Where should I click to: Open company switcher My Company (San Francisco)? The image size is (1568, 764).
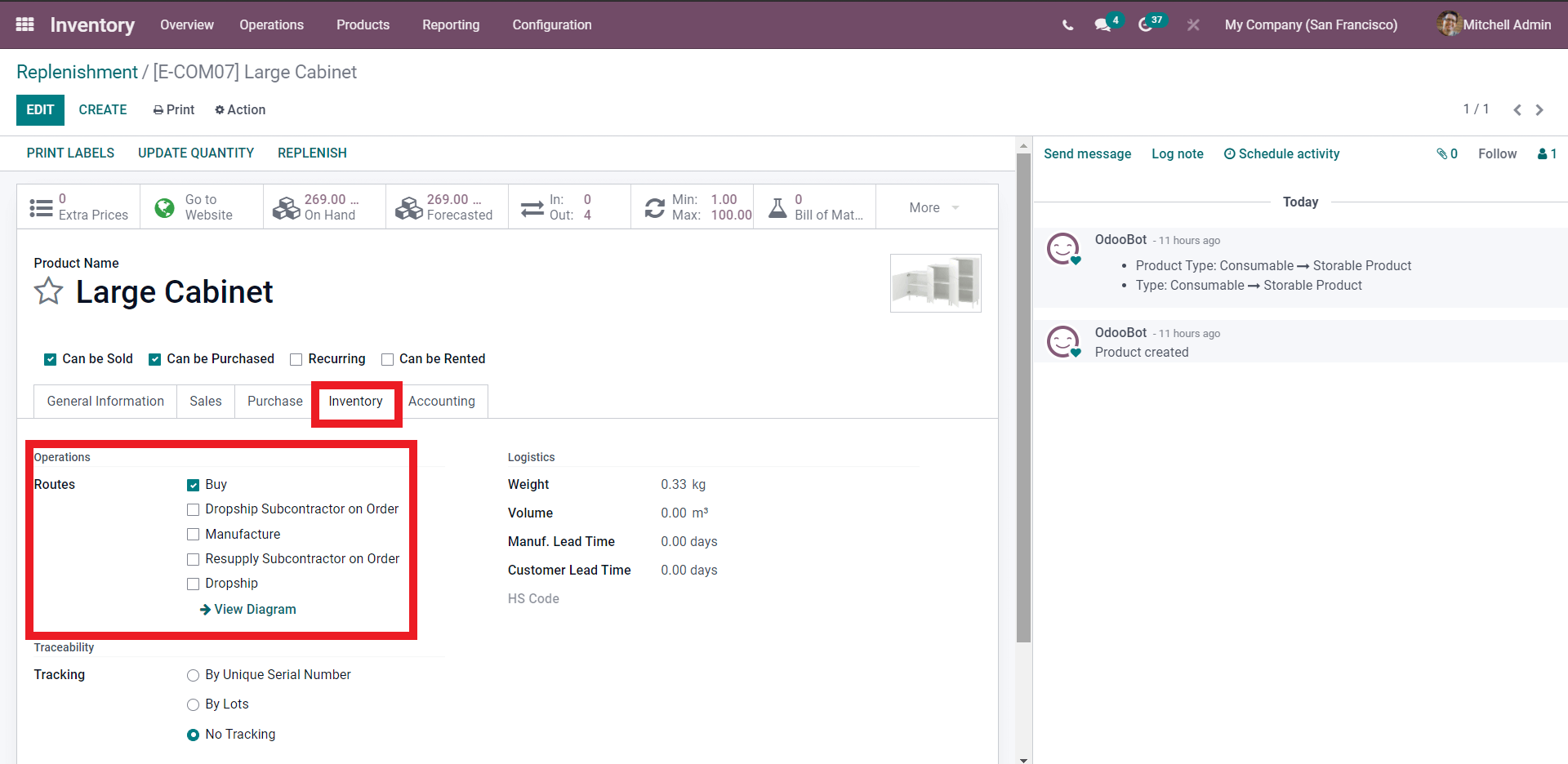click(1311, 24)
